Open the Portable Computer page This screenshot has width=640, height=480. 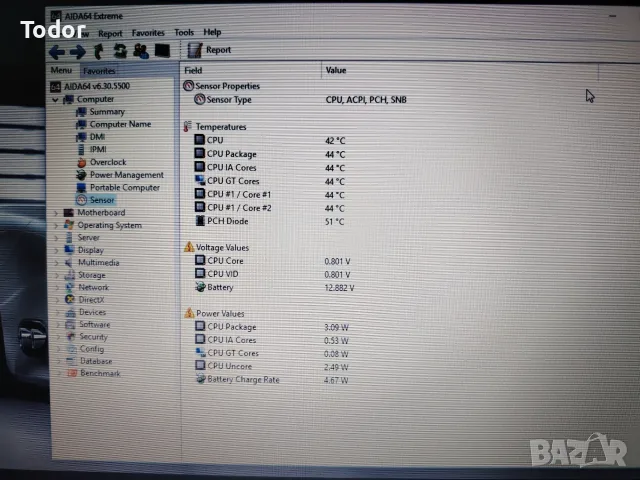tap(118, 187)
